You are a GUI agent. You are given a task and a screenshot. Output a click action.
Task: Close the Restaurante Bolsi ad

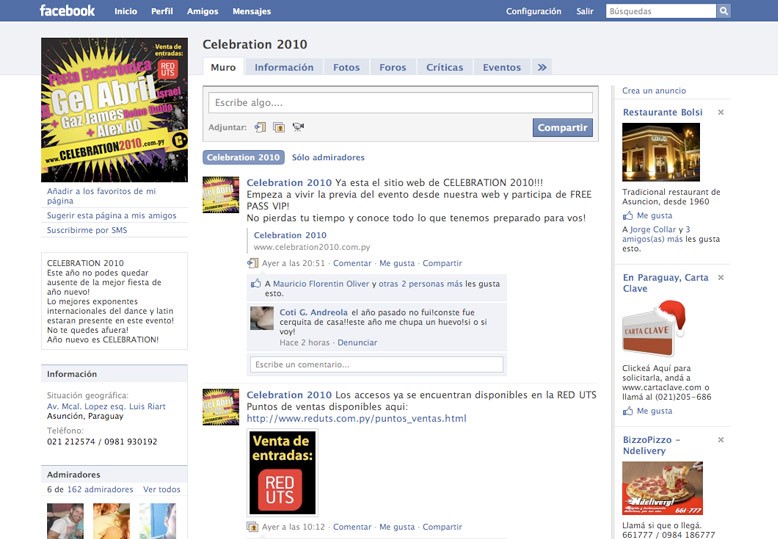pos(721,113)
